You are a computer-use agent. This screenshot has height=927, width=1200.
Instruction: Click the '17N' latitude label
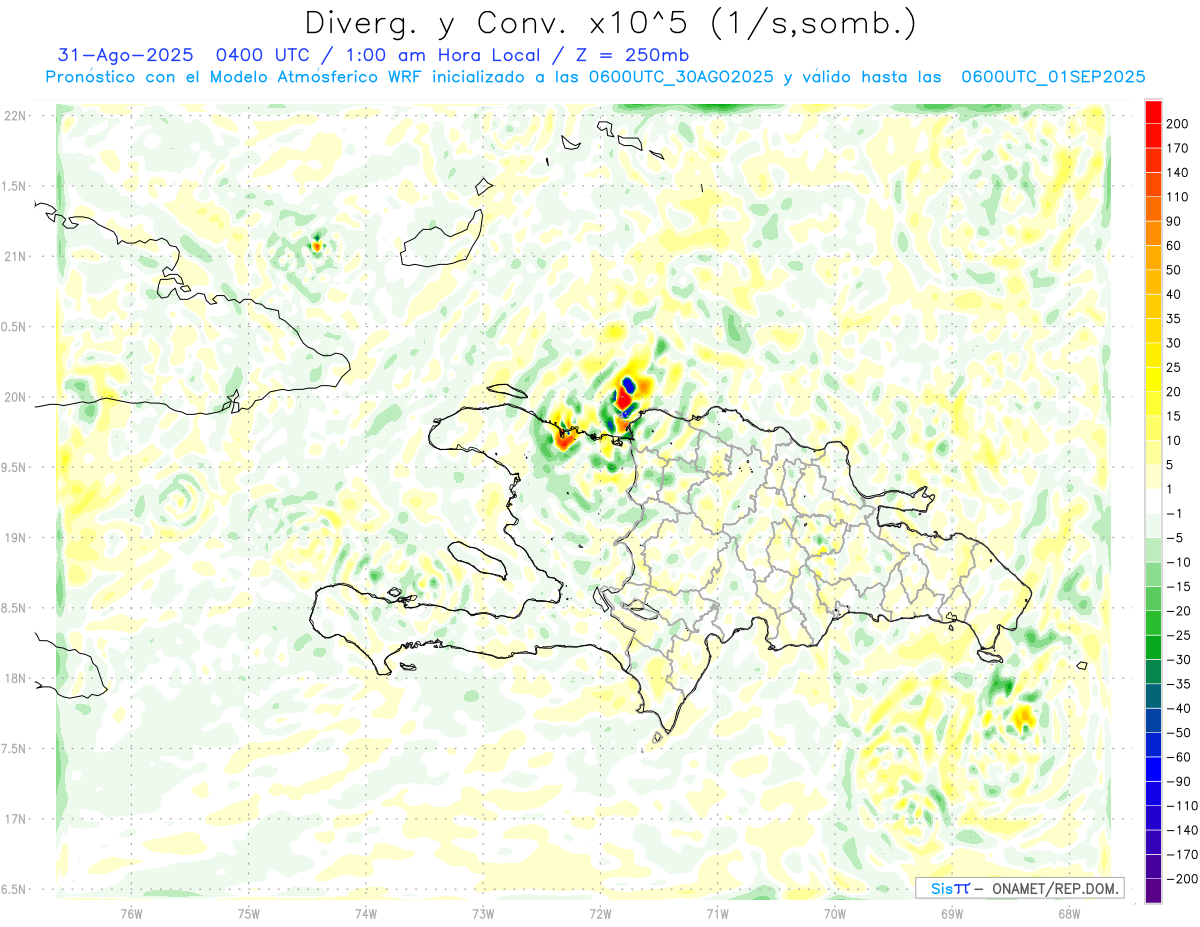(x=15, y=819)
